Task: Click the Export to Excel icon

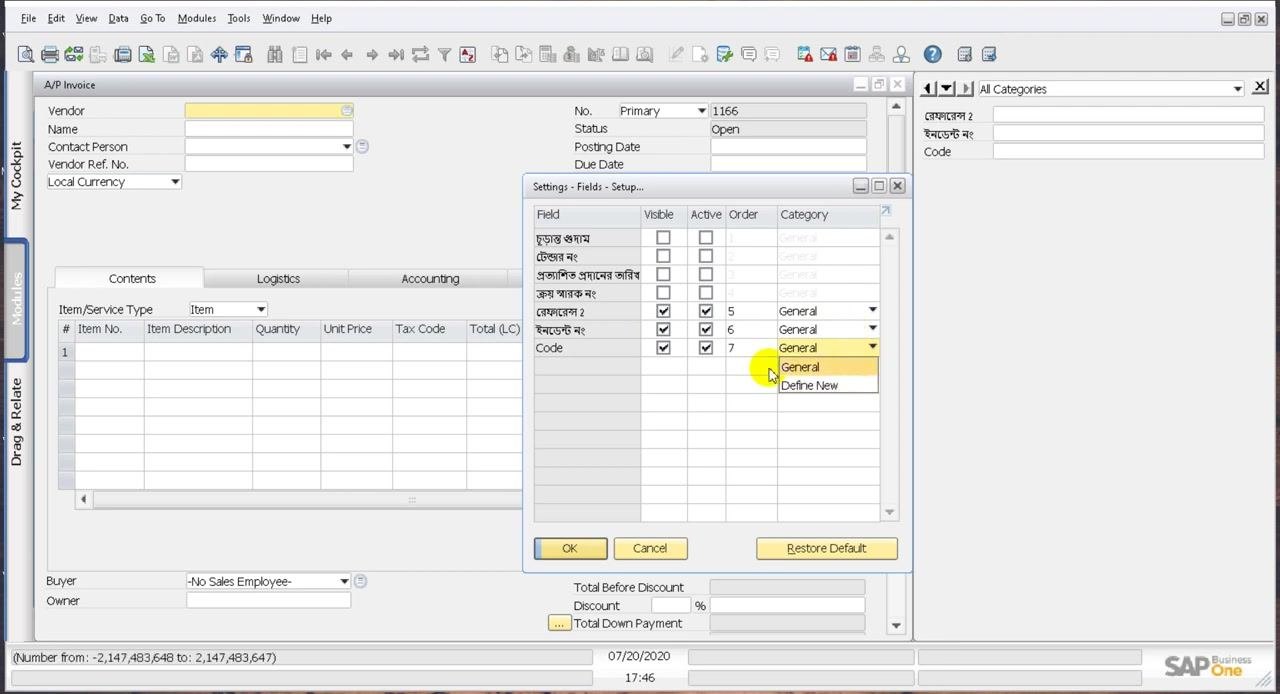Action: pyautogui.click(x=146, y=55)
